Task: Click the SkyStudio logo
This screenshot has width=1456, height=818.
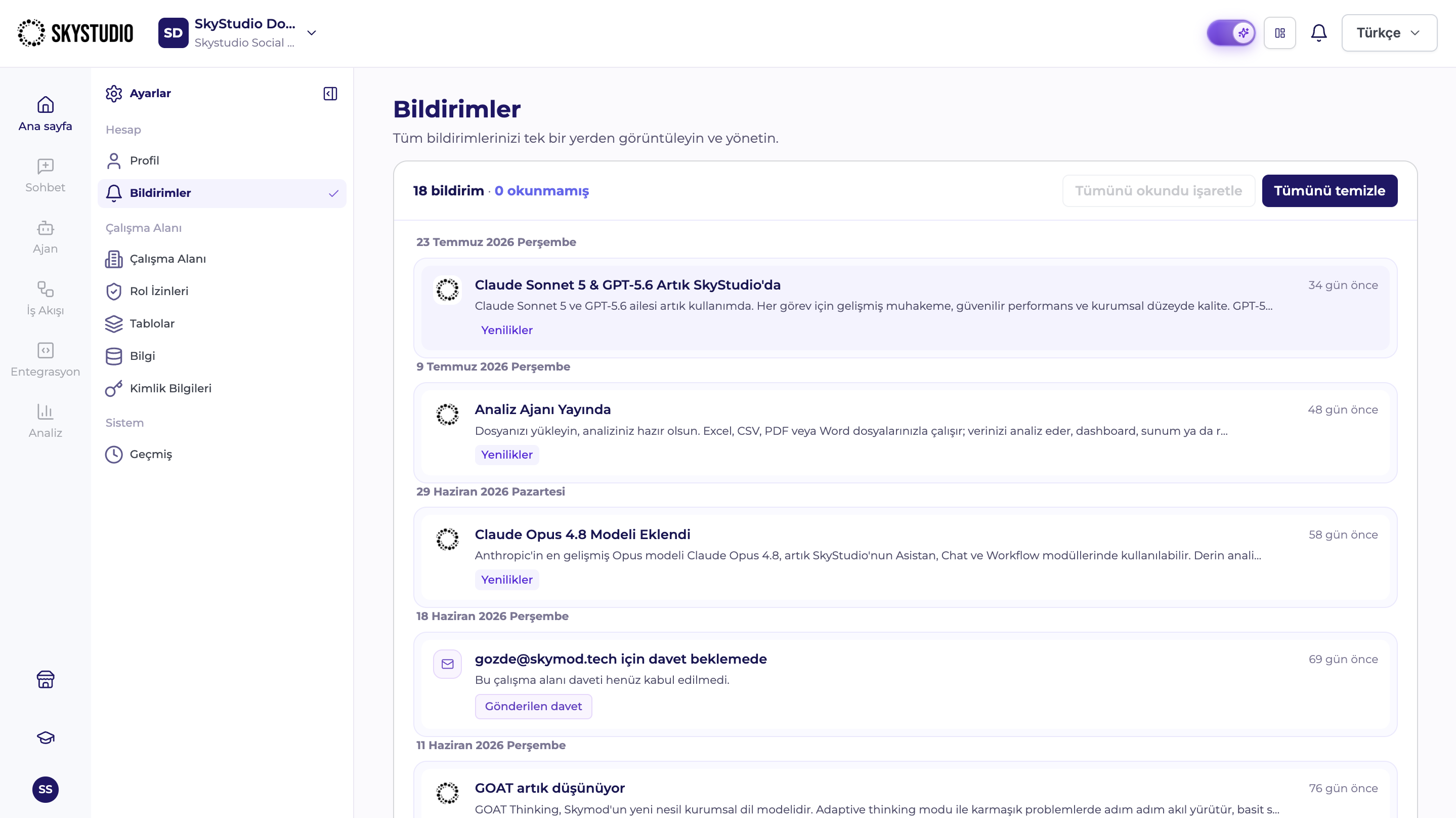Action: tap(75, 33)
